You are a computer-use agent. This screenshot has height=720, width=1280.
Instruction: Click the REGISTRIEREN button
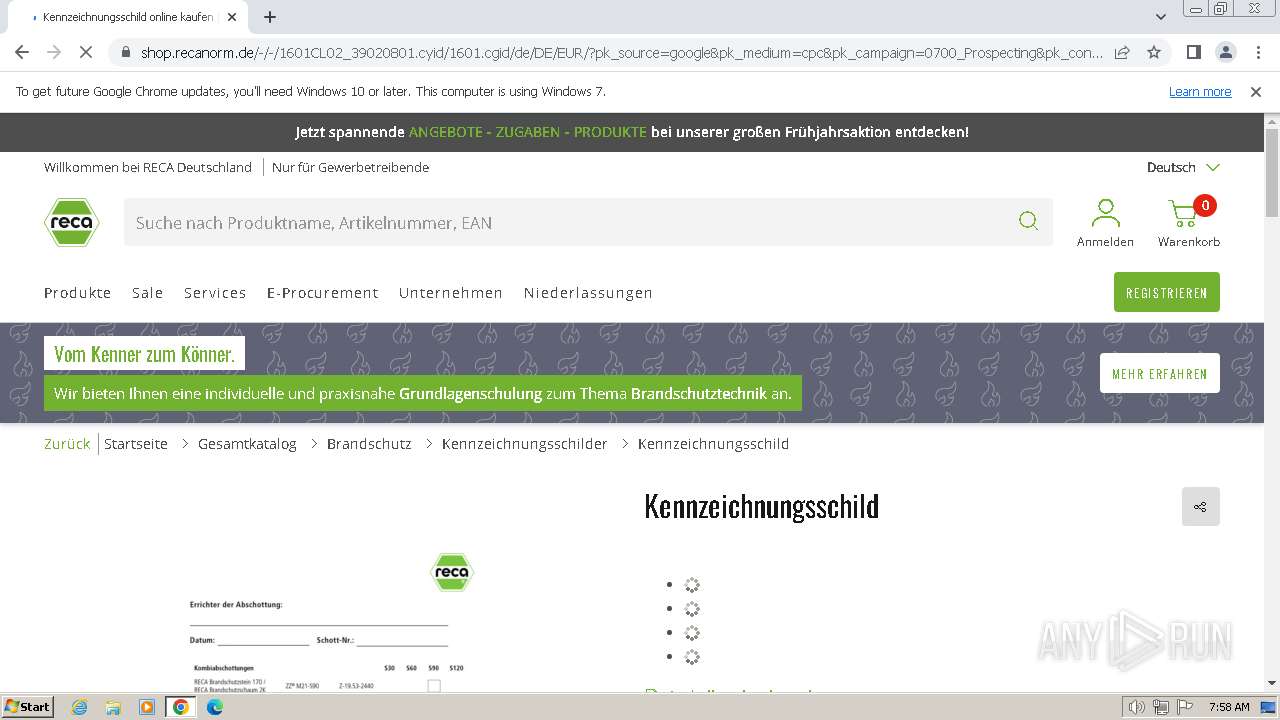point(1167,292)
